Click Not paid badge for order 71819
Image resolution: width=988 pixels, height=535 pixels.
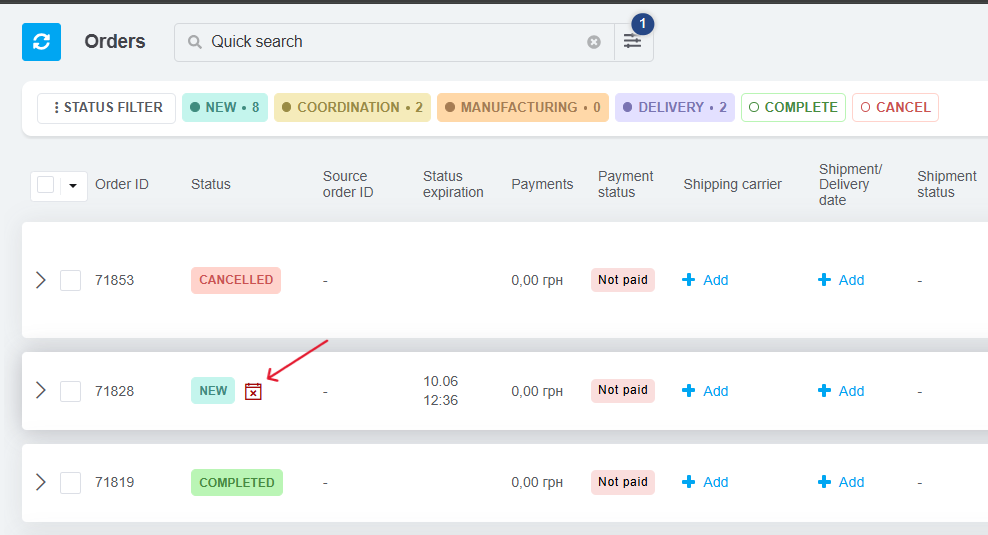point(623,482)
